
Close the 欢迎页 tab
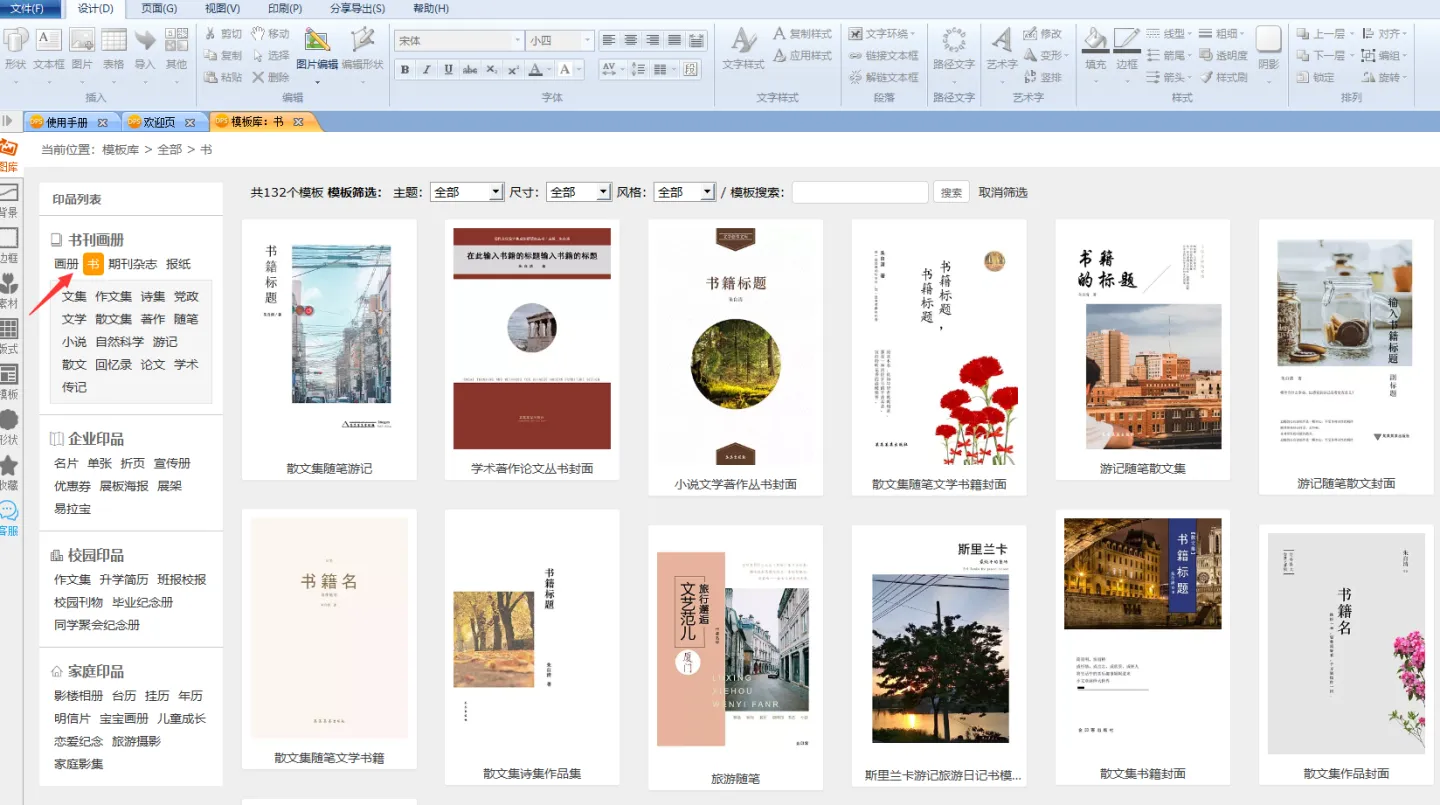click(190, 122)
